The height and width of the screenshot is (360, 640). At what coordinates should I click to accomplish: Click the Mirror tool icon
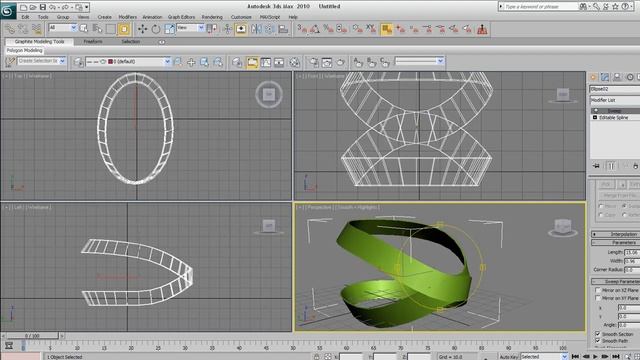(x=256, y=29)
